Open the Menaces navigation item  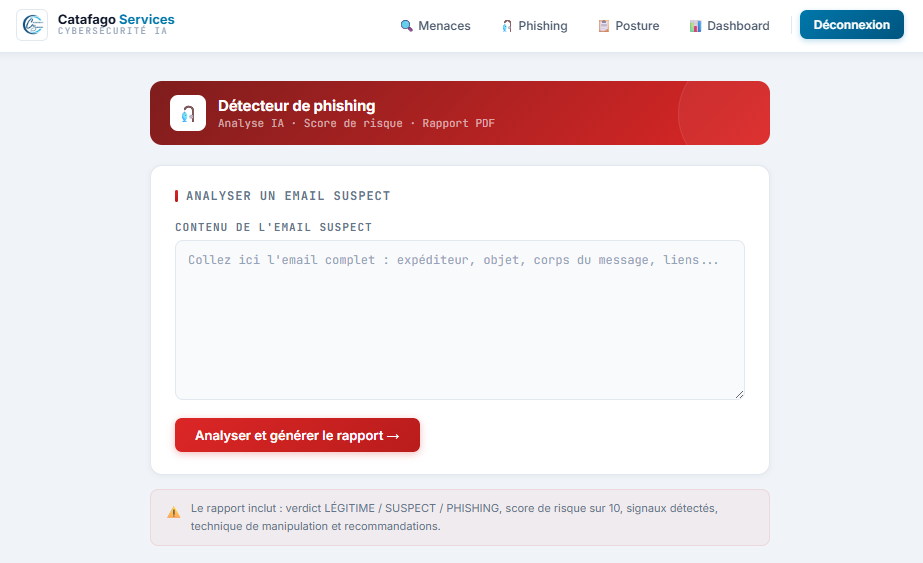tap(436, 26)
